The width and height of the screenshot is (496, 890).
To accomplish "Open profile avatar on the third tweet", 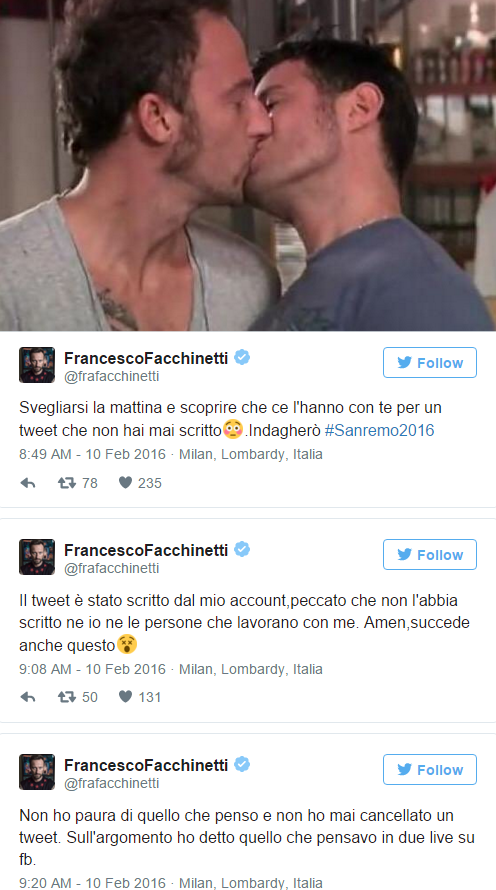I will point(37,772).
